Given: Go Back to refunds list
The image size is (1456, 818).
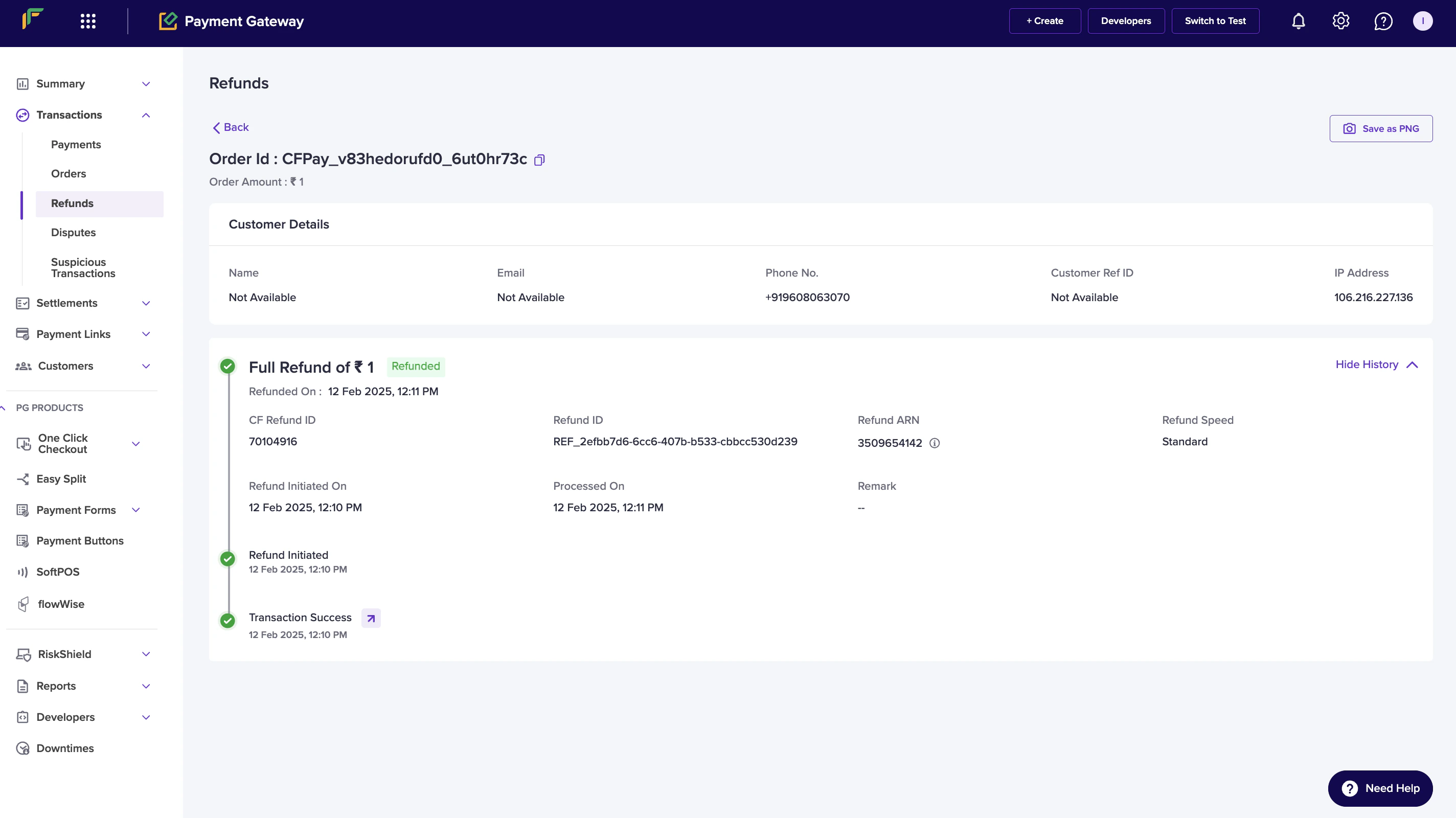Looking at the screenshot, I should click(230, 127).
